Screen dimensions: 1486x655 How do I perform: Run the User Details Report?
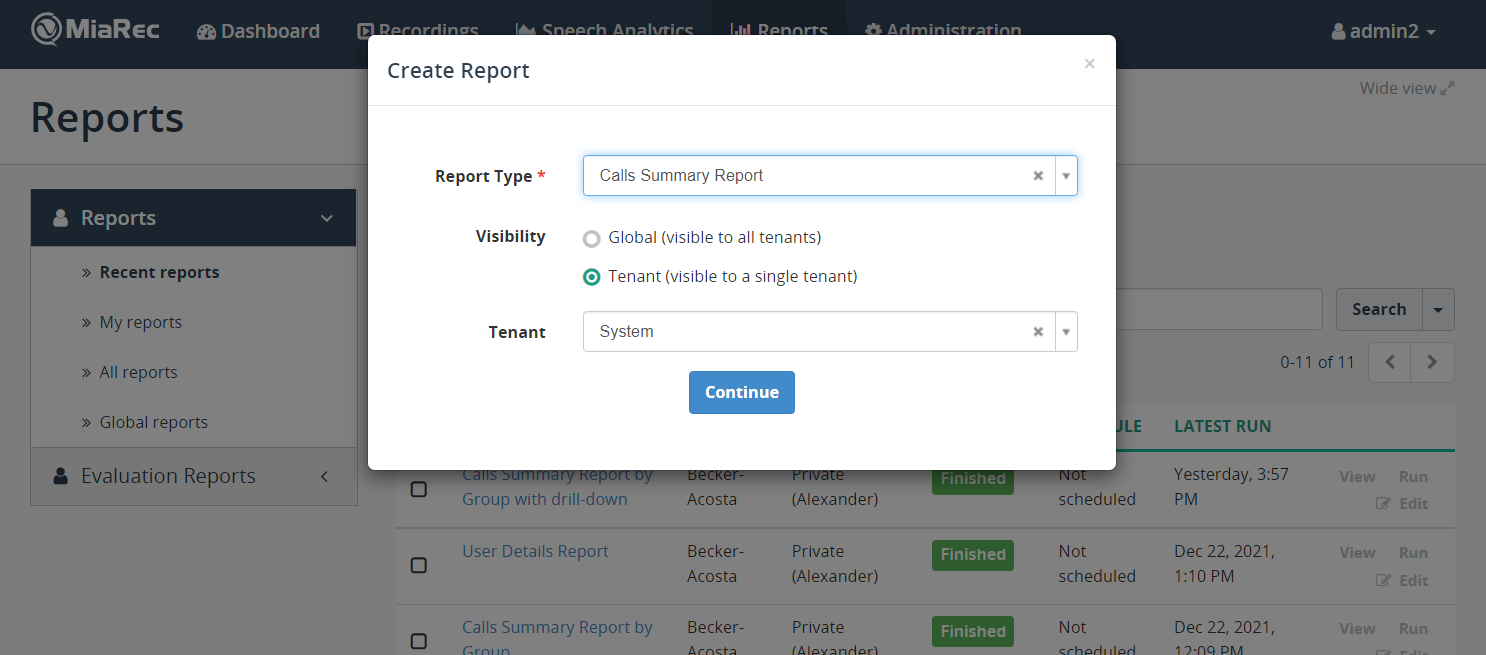click(x=1413, y=553)
